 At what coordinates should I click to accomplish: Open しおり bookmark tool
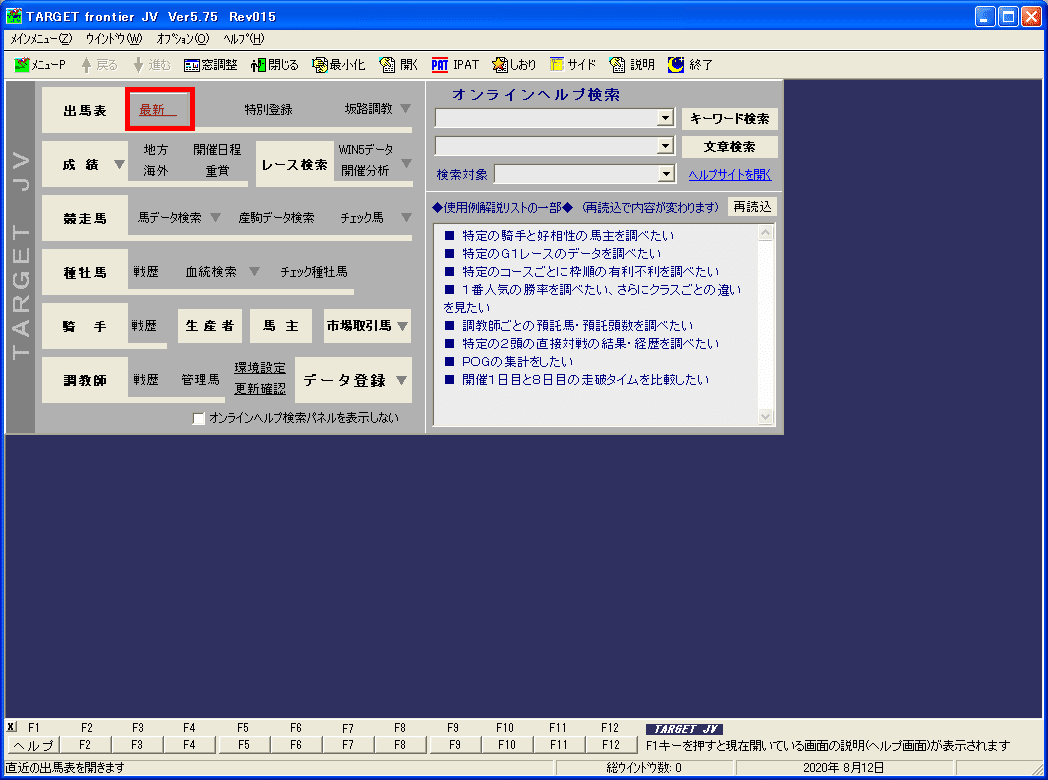click(514, 65)
